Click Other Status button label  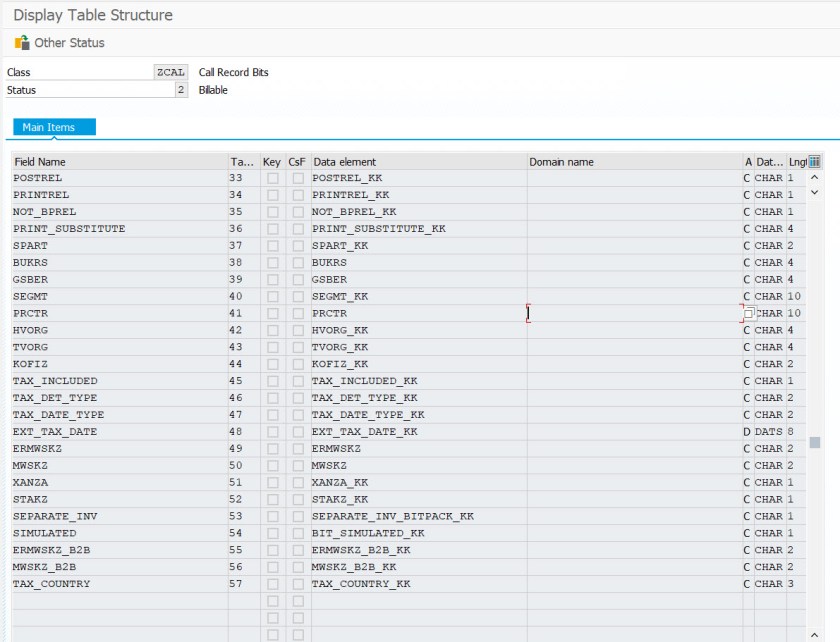point(69,43)
